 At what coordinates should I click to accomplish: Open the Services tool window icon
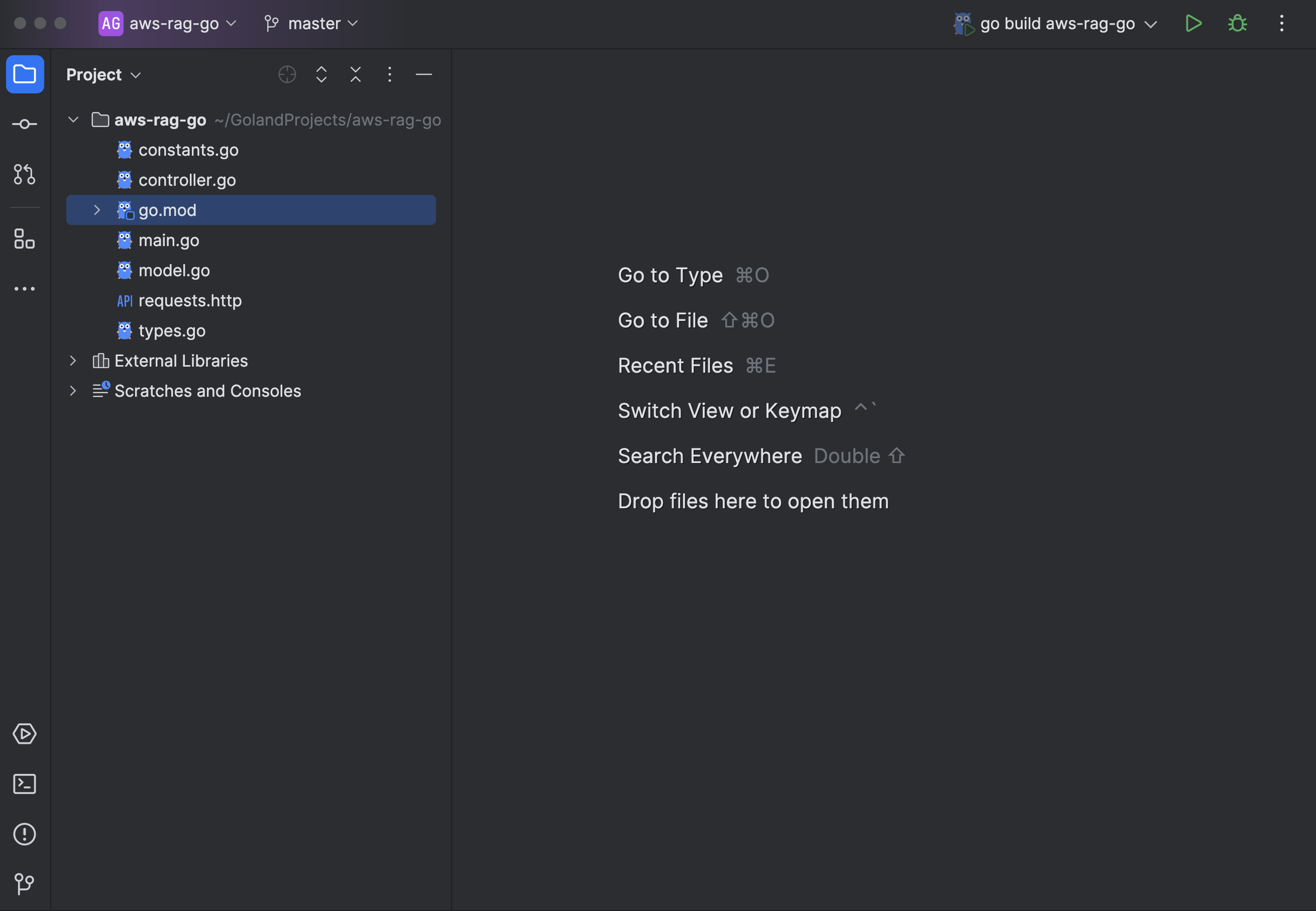(25, 734)
